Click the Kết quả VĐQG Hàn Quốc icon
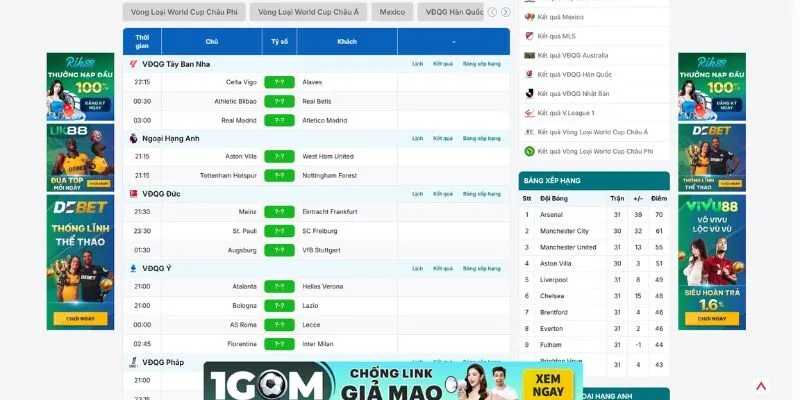The width and height of the screenshot is (800, 400). coord(530,74)
